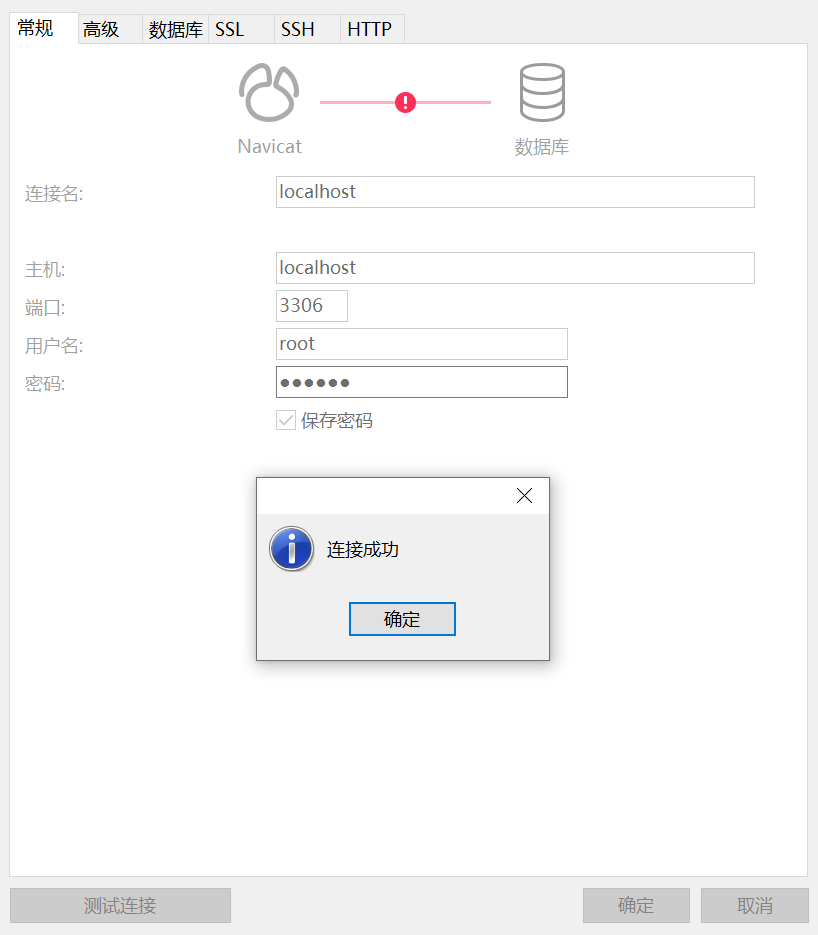This screenshot has height=935, width=818.
Task: Click the 测试连接 button
Action: (120, 905)
